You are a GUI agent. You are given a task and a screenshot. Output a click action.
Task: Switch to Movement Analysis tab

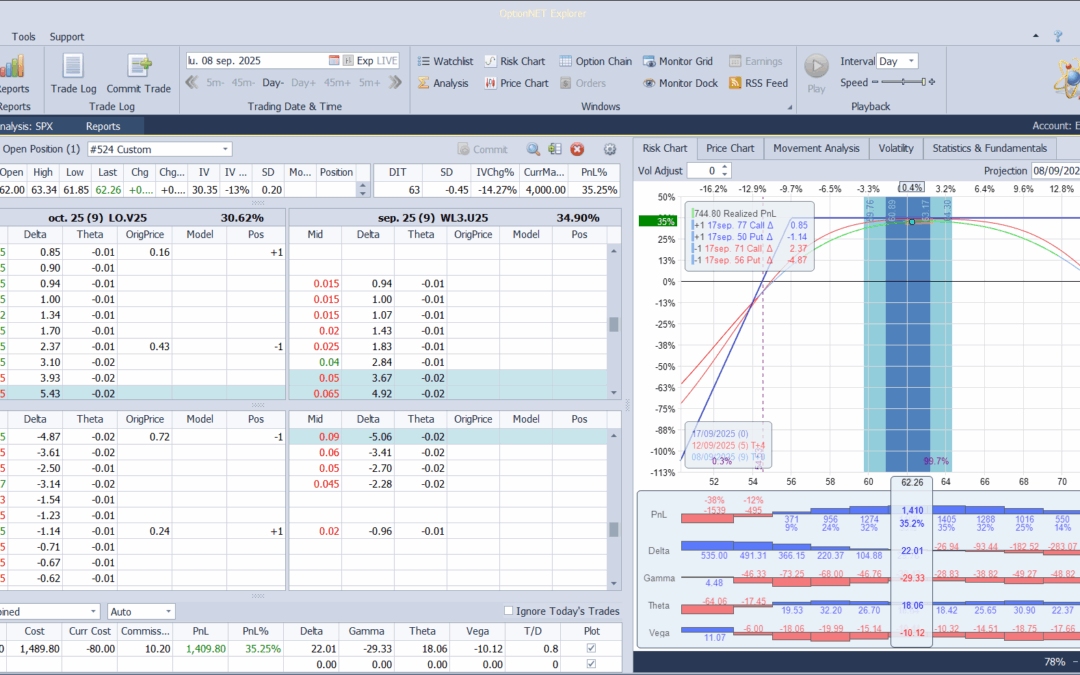(x=816, y=148)
